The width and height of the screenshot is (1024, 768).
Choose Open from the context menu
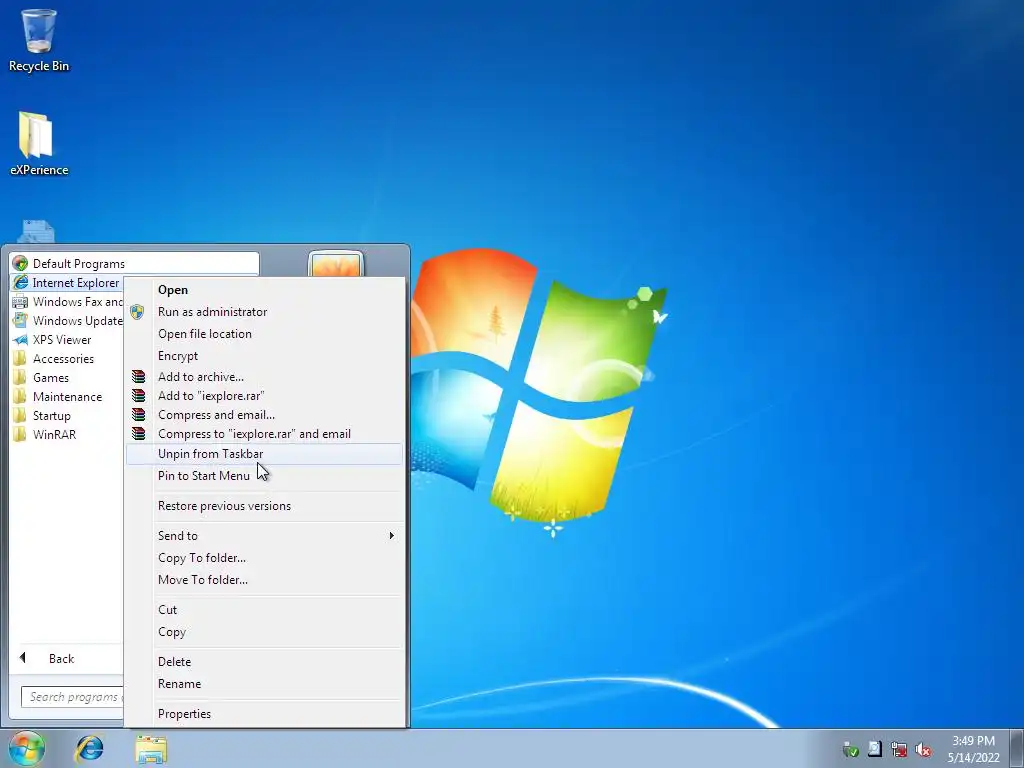pos(264,290)
